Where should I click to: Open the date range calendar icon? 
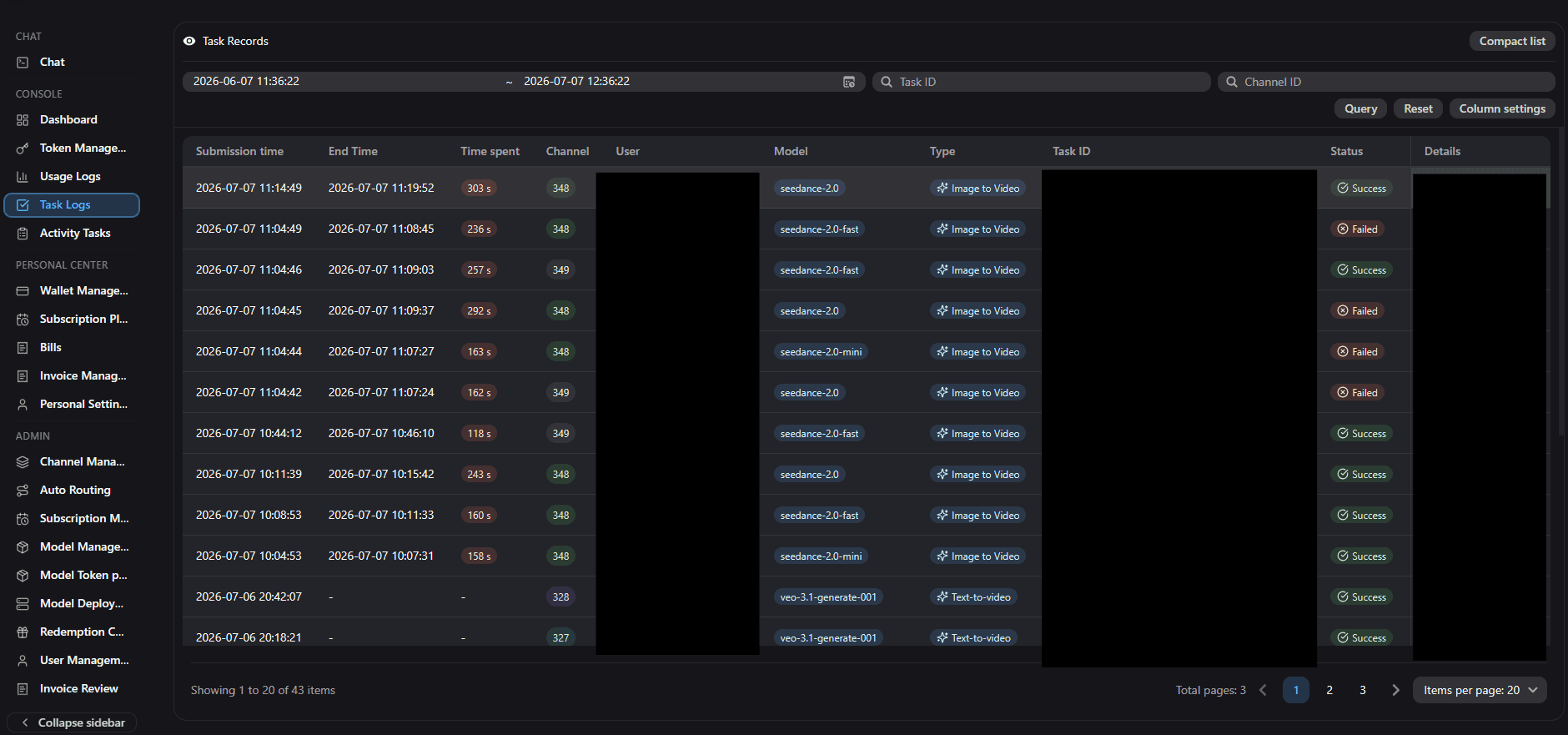(x=849, y=82)
